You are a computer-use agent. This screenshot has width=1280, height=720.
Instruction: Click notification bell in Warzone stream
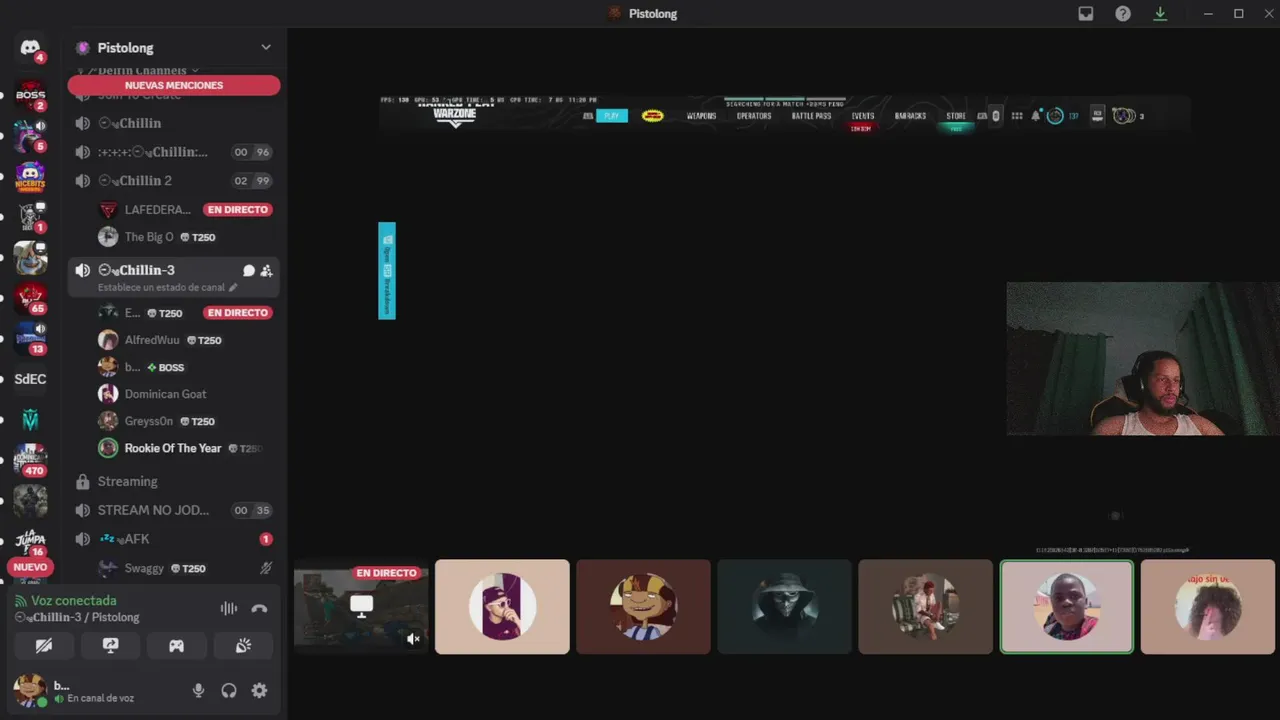(x=1036, y=116)
